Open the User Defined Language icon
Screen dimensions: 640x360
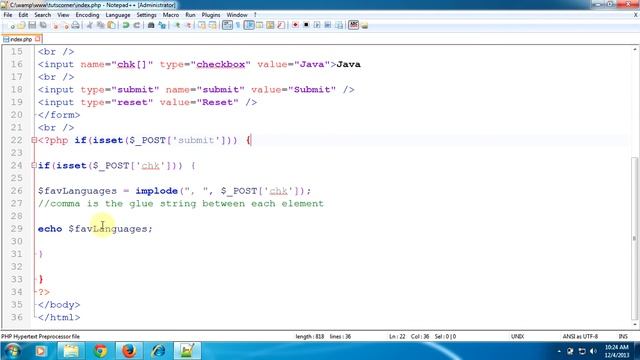coord(260,25)
